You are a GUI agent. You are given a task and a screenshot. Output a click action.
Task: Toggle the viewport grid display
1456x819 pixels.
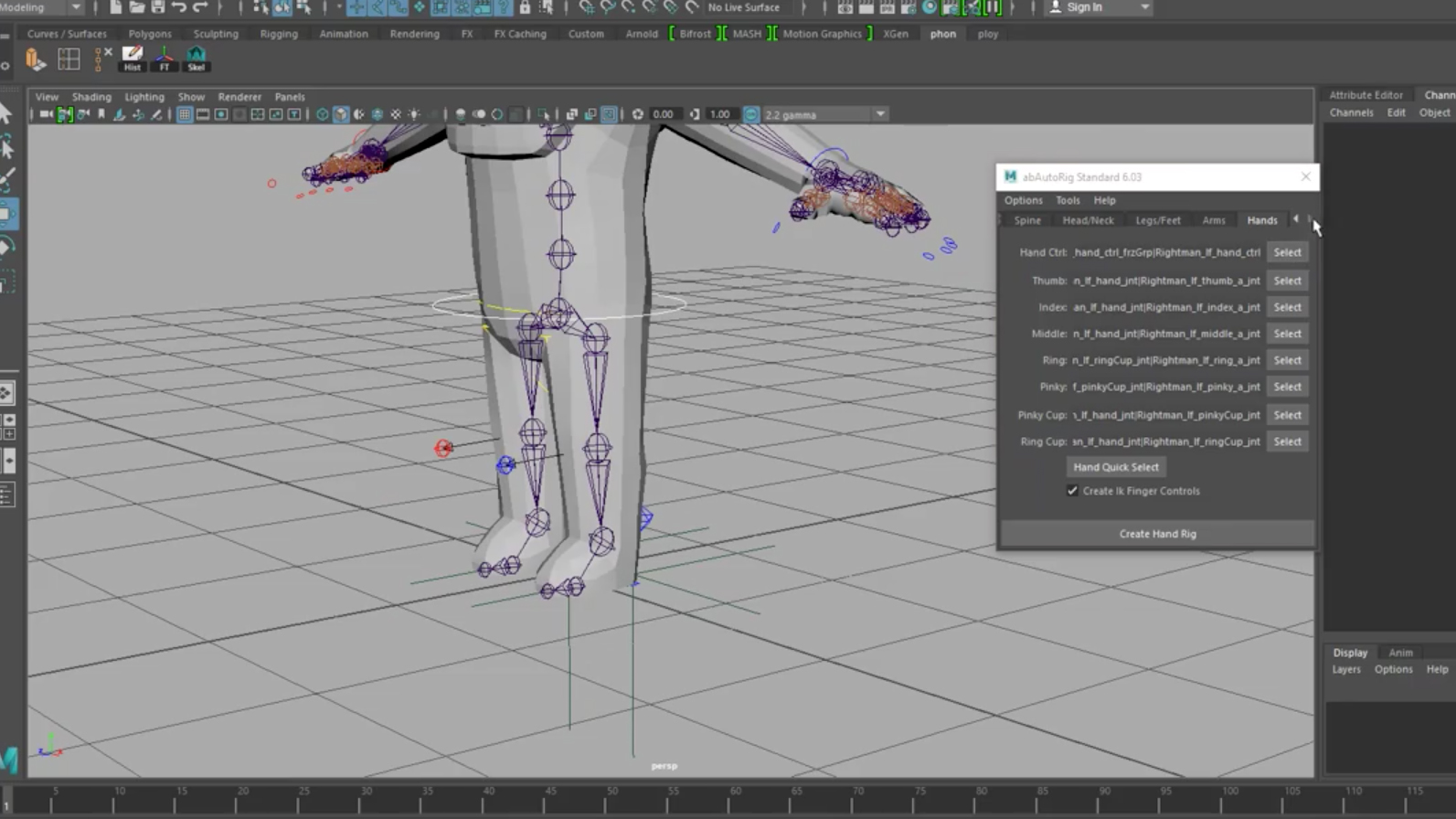tap(185, 115)
